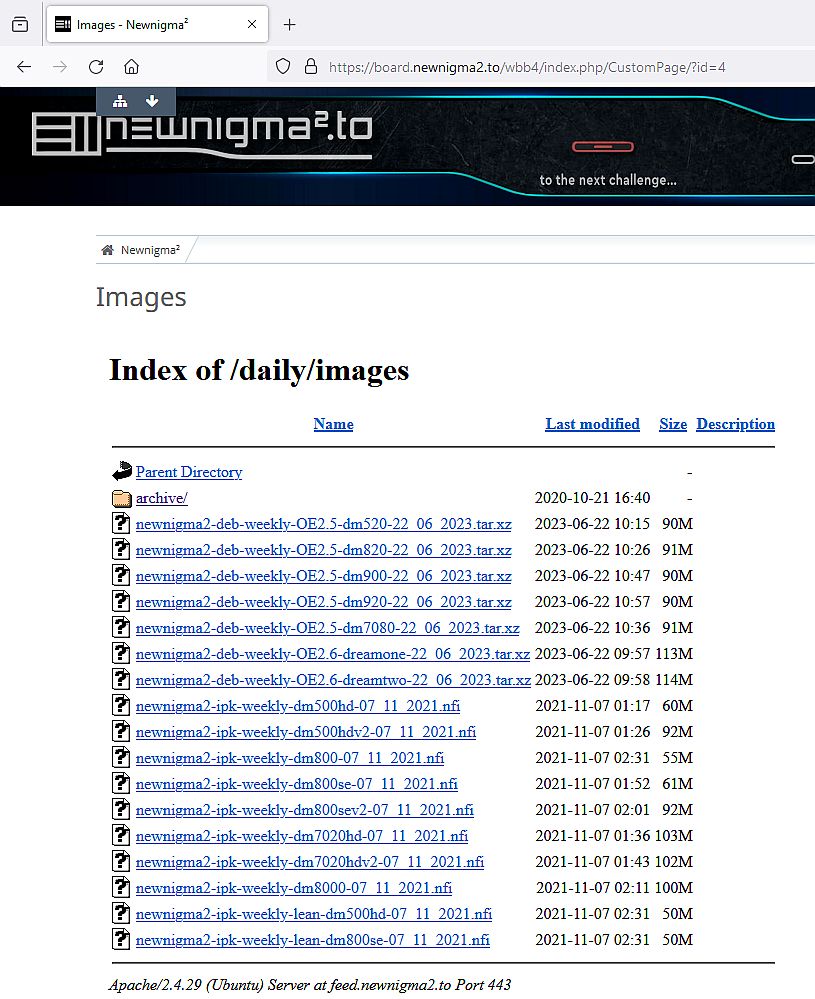This screenshot has height=999, width=815.
Task: Open the Parent Directory link
Action: [x=189, y=472]
